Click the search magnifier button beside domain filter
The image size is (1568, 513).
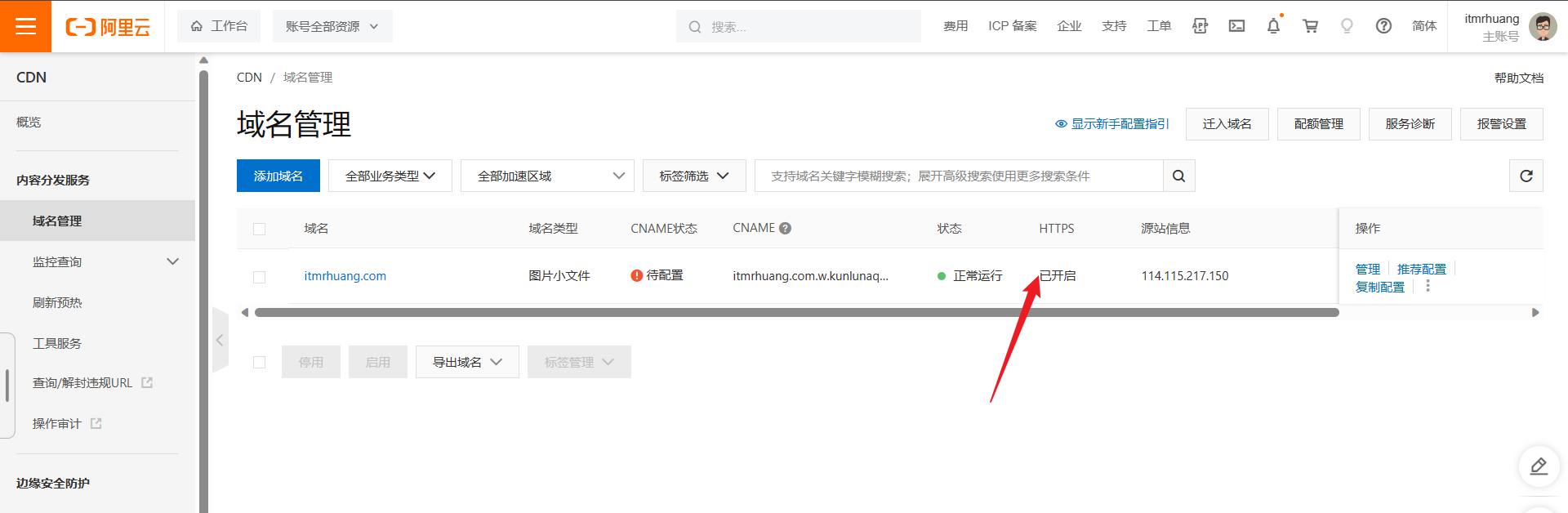(x=1178, y=176)
